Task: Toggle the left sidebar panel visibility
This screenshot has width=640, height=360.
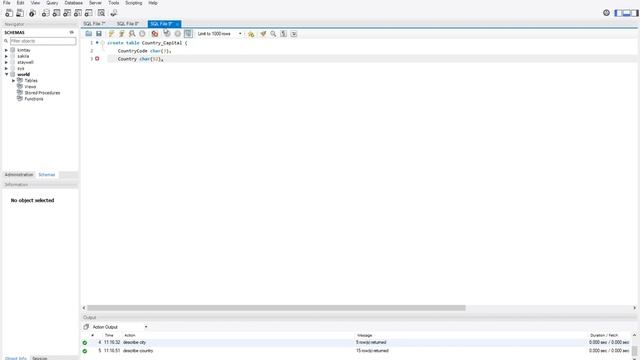Action: (x=619, y=13)
